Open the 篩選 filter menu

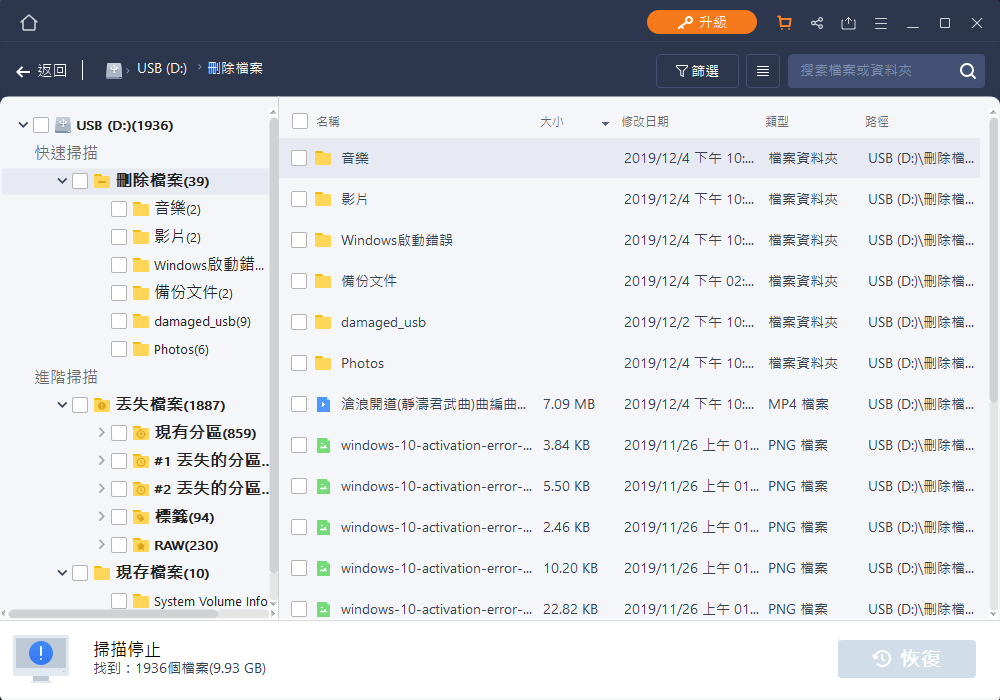point(697,71)
